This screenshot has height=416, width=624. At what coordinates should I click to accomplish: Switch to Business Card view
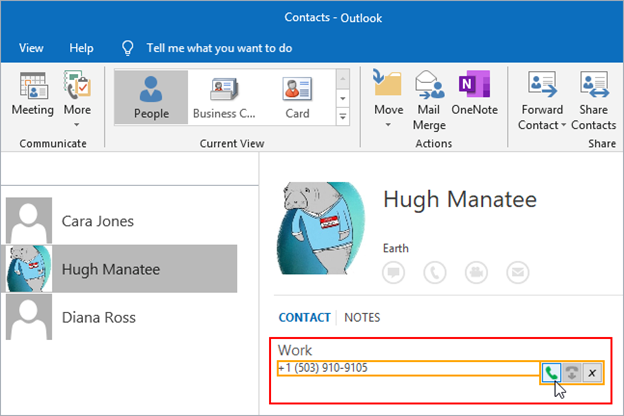[224, 97]
